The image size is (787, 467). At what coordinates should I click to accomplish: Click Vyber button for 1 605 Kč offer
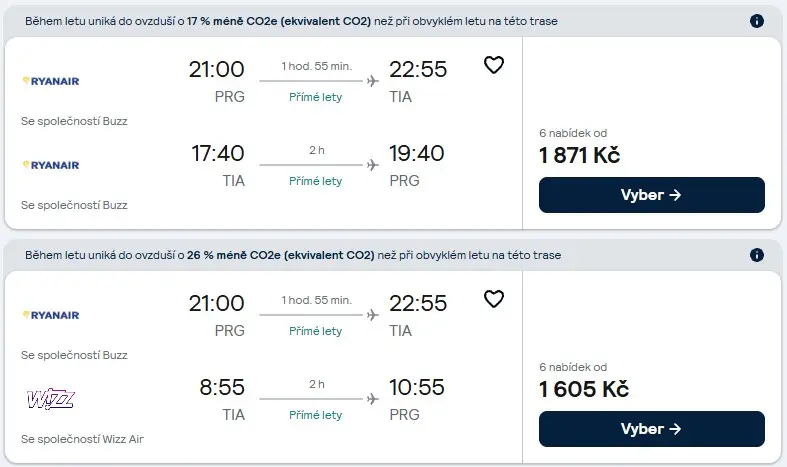(651, 429)
